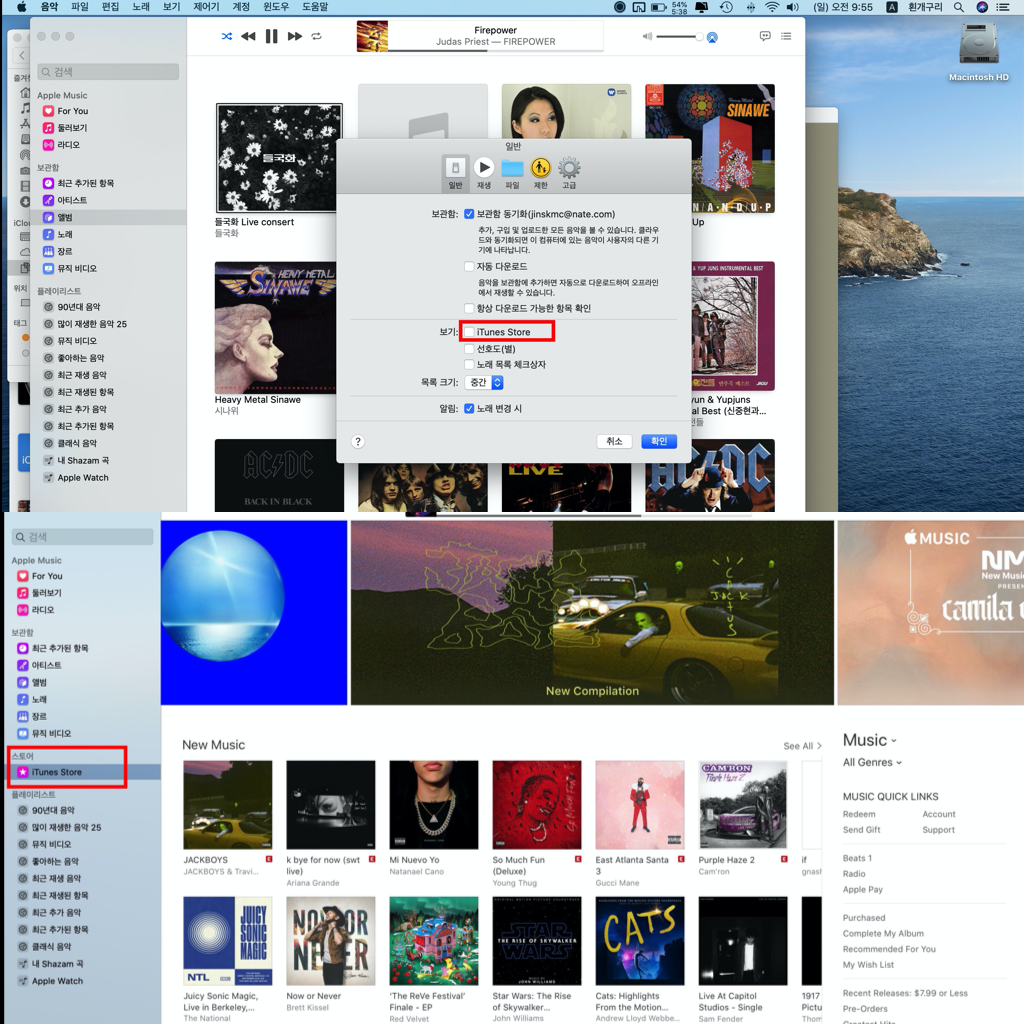The width and height of the screenshot is (1024, 1024).
Task: Click playback progress bar under Firepower
Action: tap(496, 50)
